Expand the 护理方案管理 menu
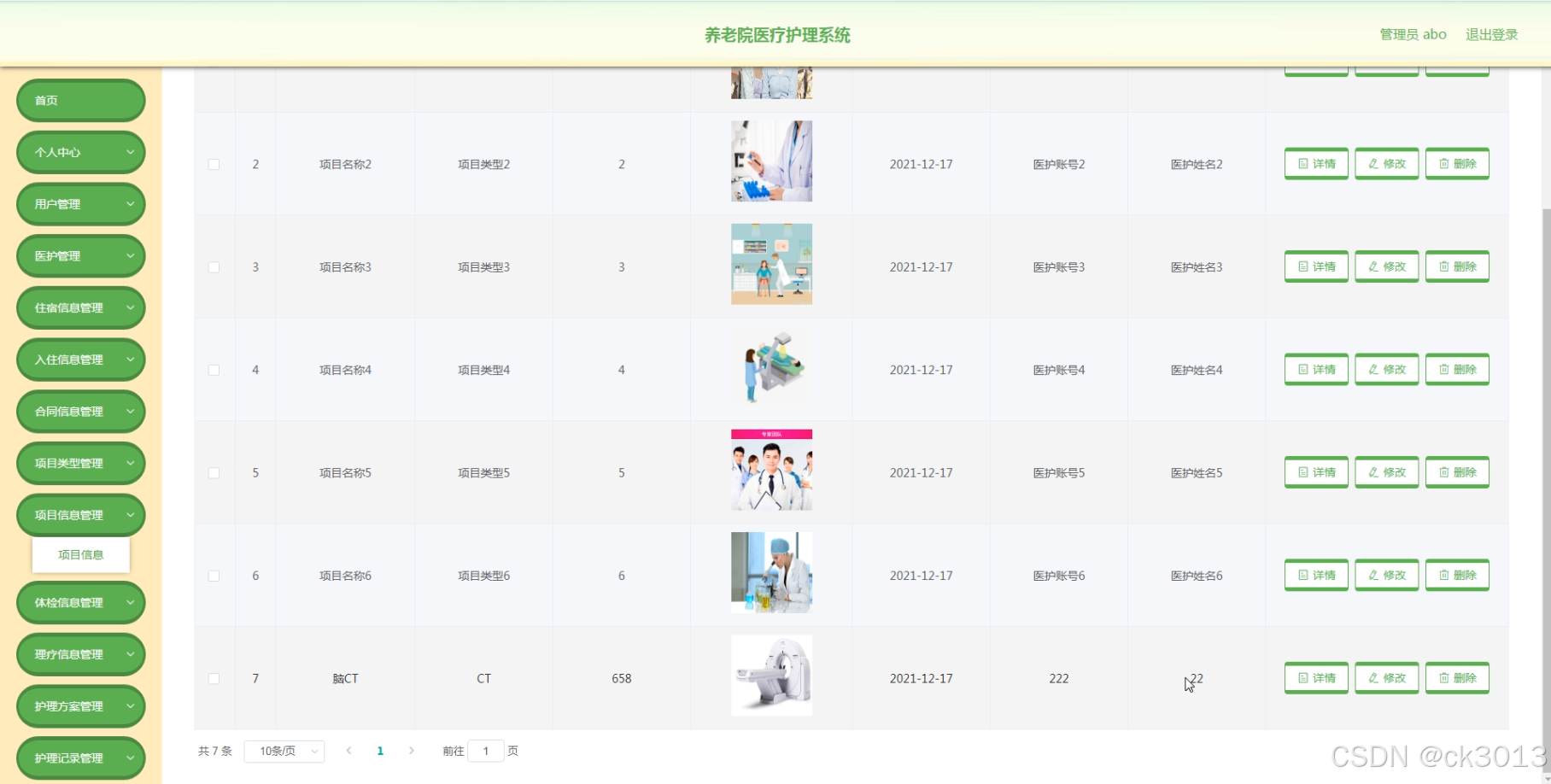The image size is (1551, 784). coord(81,706)
